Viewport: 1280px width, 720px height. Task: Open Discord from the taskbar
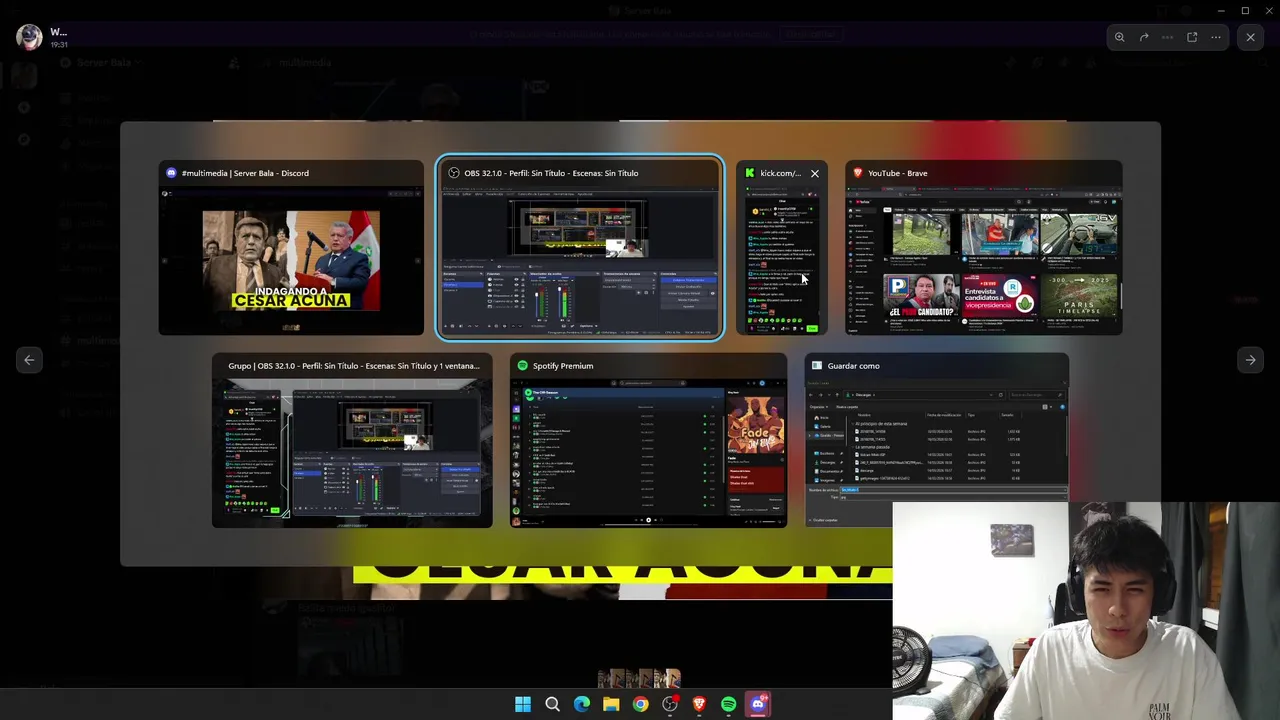point(758,704)
